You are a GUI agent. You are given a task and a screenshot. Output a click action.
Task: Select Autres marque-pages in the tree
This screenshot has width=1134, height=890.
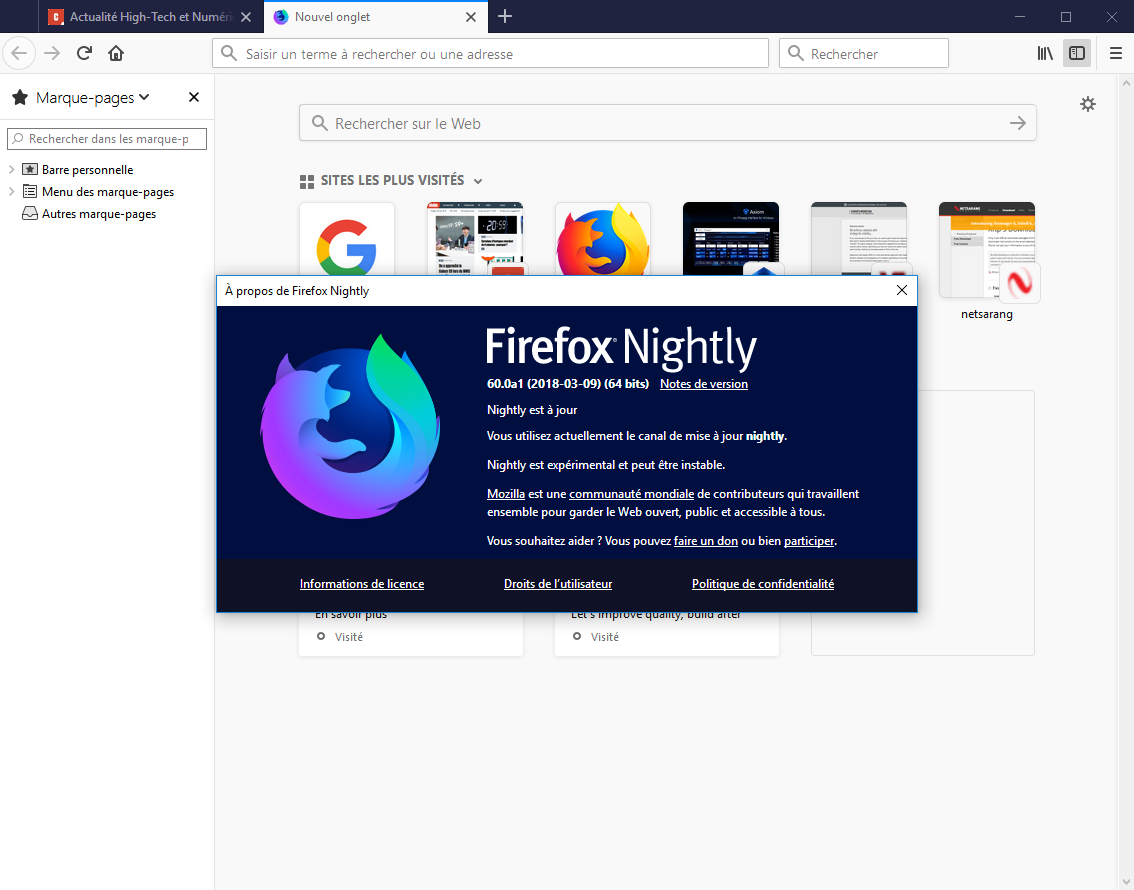point(99,214)
